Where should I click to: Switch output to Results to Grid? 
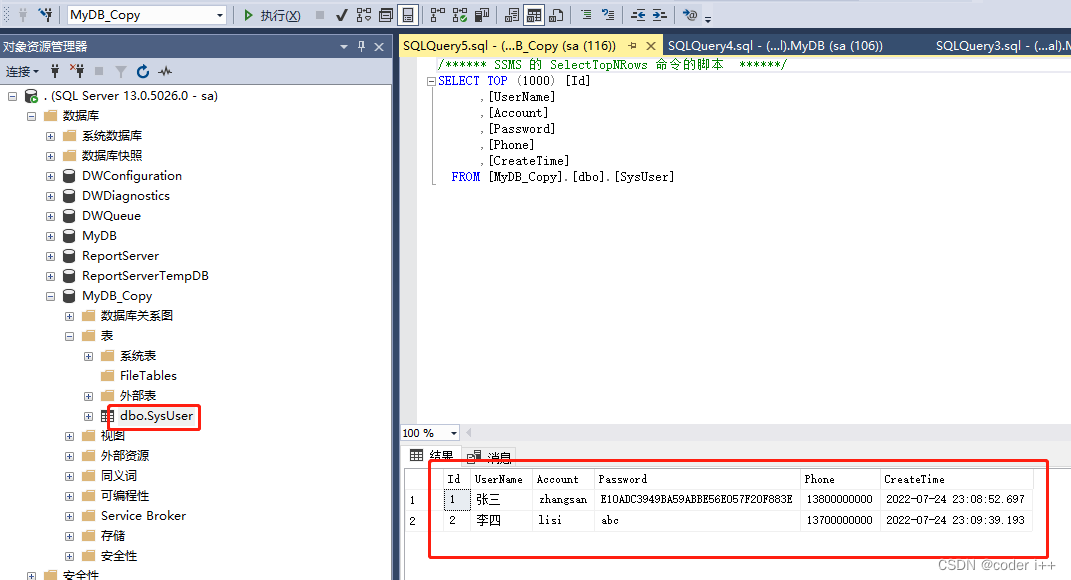(534, 15)
